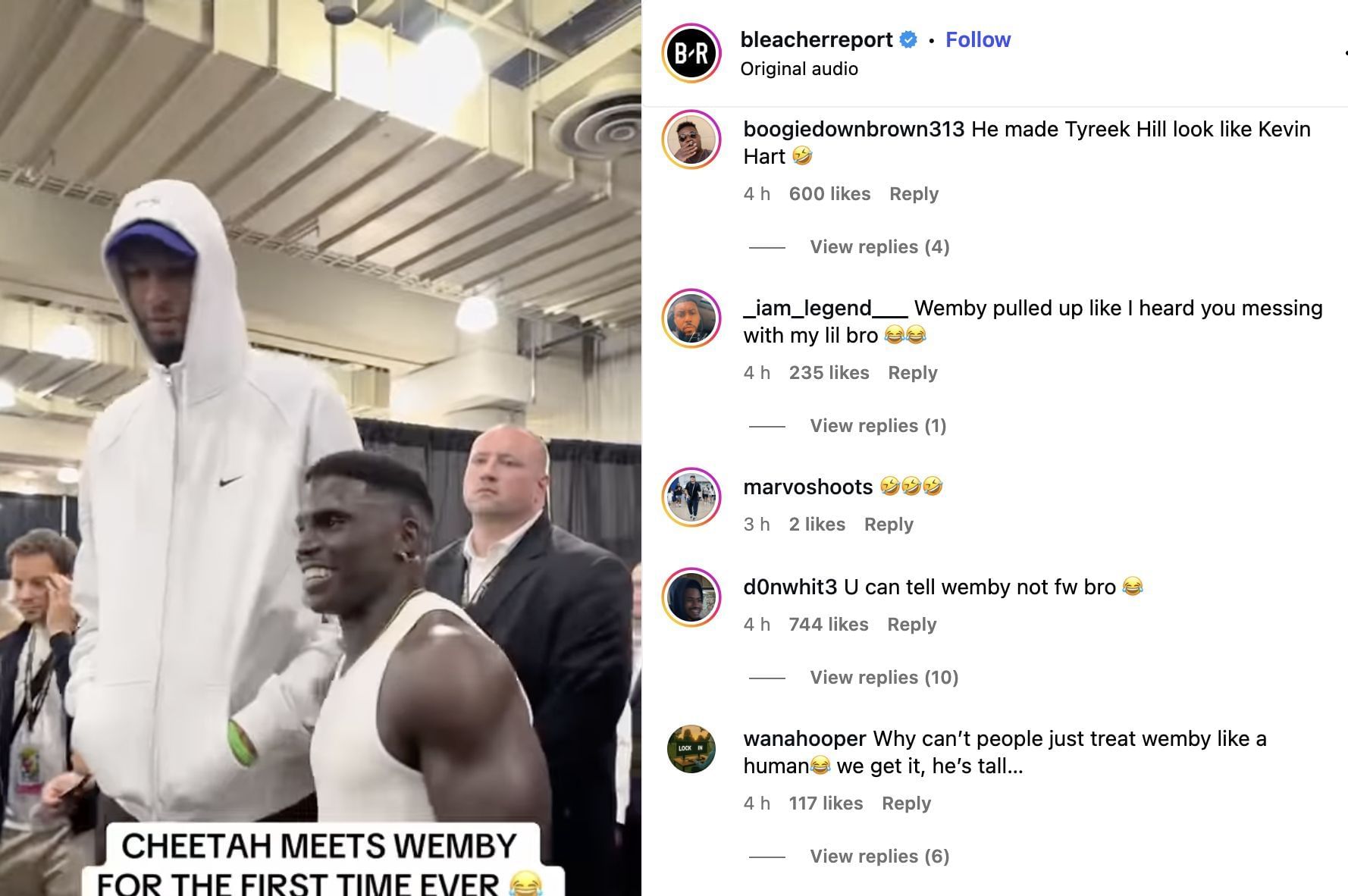Reply to marvoshoots' comment
Image resolution: width=1348 pixels, height=896 pixels.
[889, 525]
